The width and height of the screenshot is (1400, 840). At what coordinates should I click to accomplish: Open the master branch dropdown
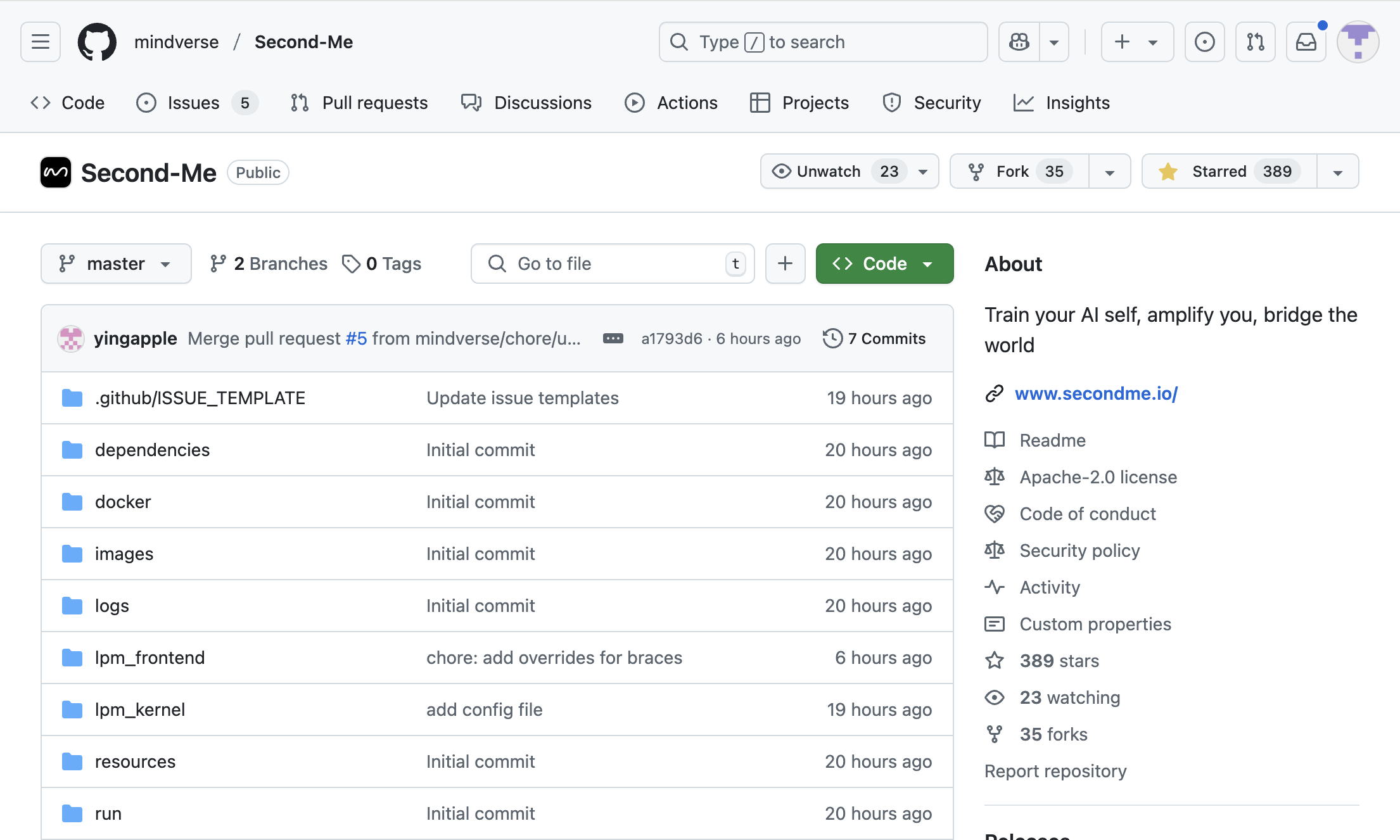click(x=116, y=264)
